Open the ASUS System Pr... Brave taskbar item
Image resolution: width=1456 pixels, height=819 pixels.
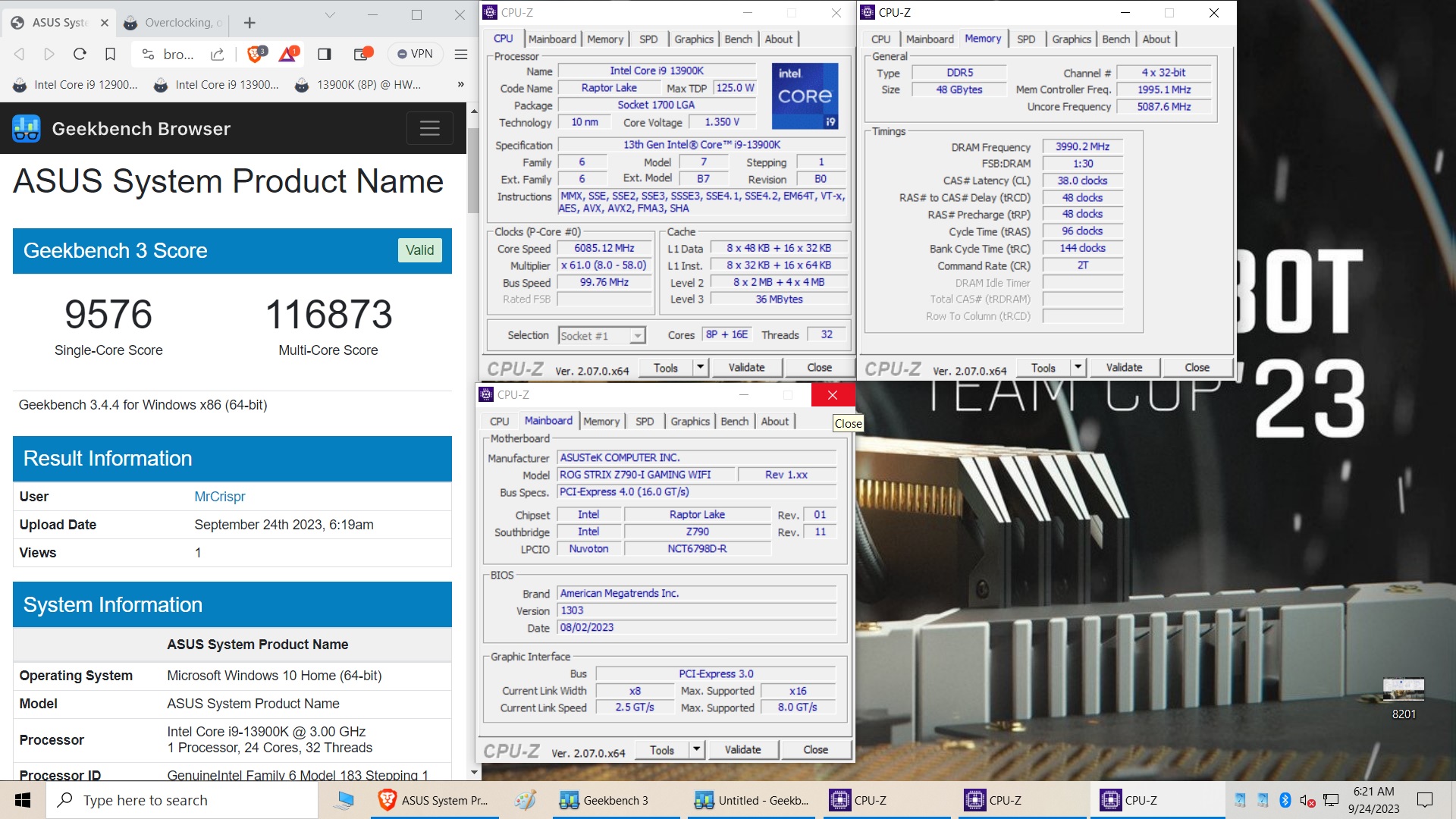point(435,800)
